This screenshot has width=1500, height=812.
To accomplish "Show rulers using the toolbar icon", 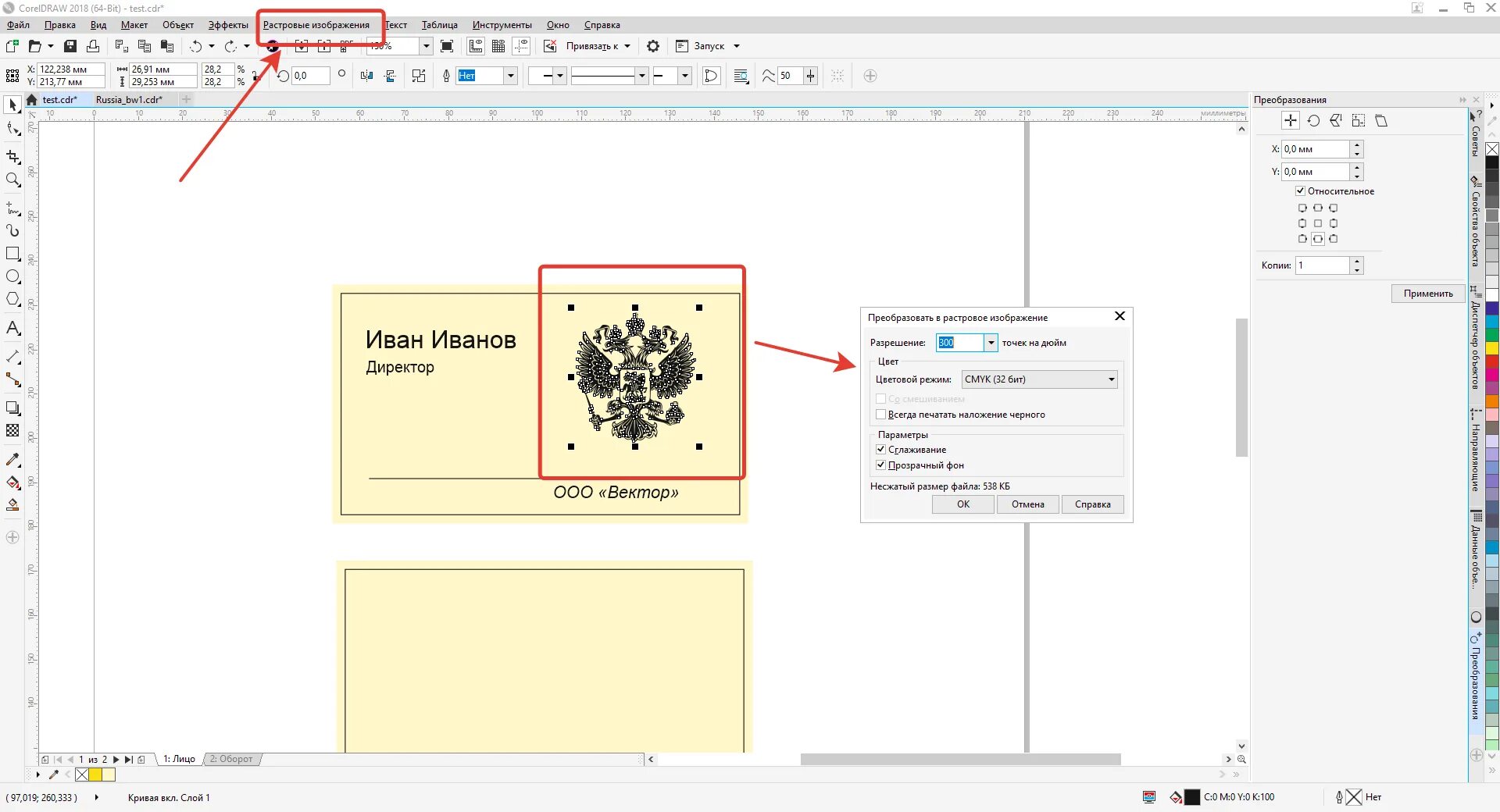I will coord(476,46).
